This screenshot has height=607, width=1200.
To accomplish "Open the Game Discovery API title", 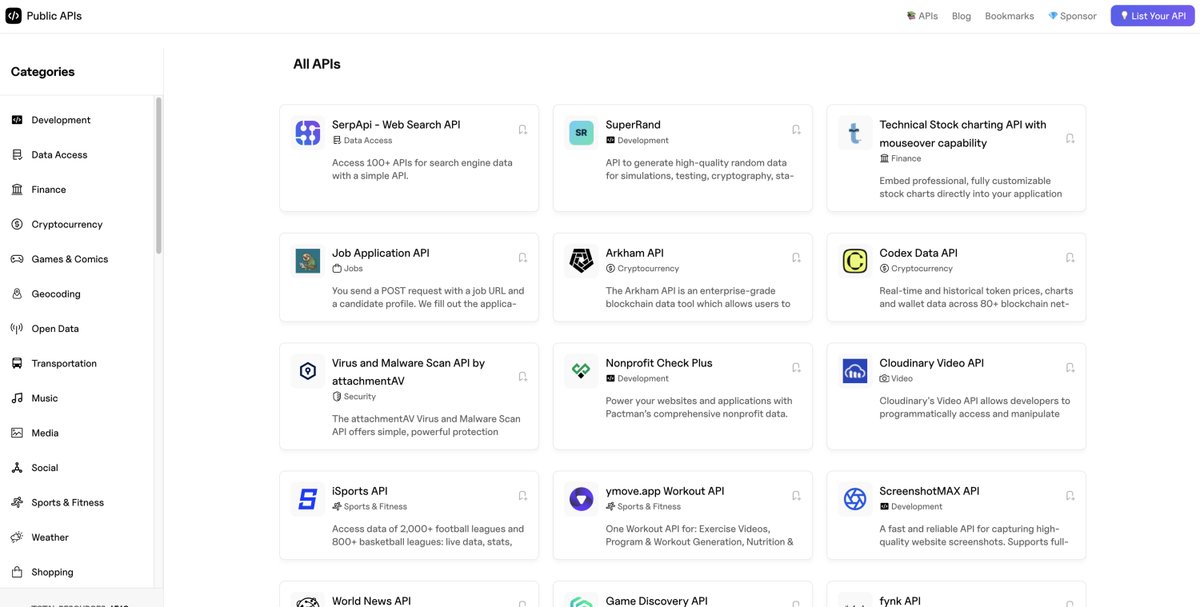I will 656,601.
